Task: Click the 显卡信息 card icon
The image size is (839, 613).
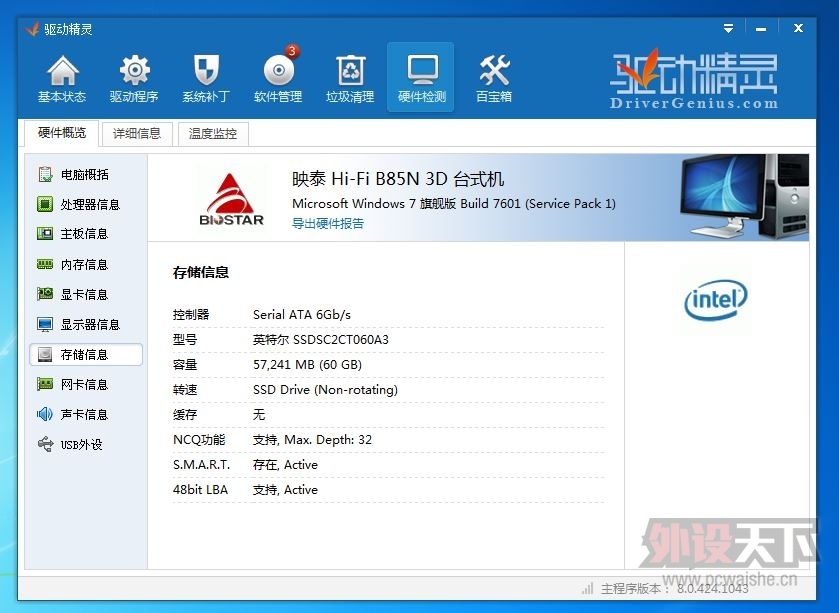Action: point(45,294)
